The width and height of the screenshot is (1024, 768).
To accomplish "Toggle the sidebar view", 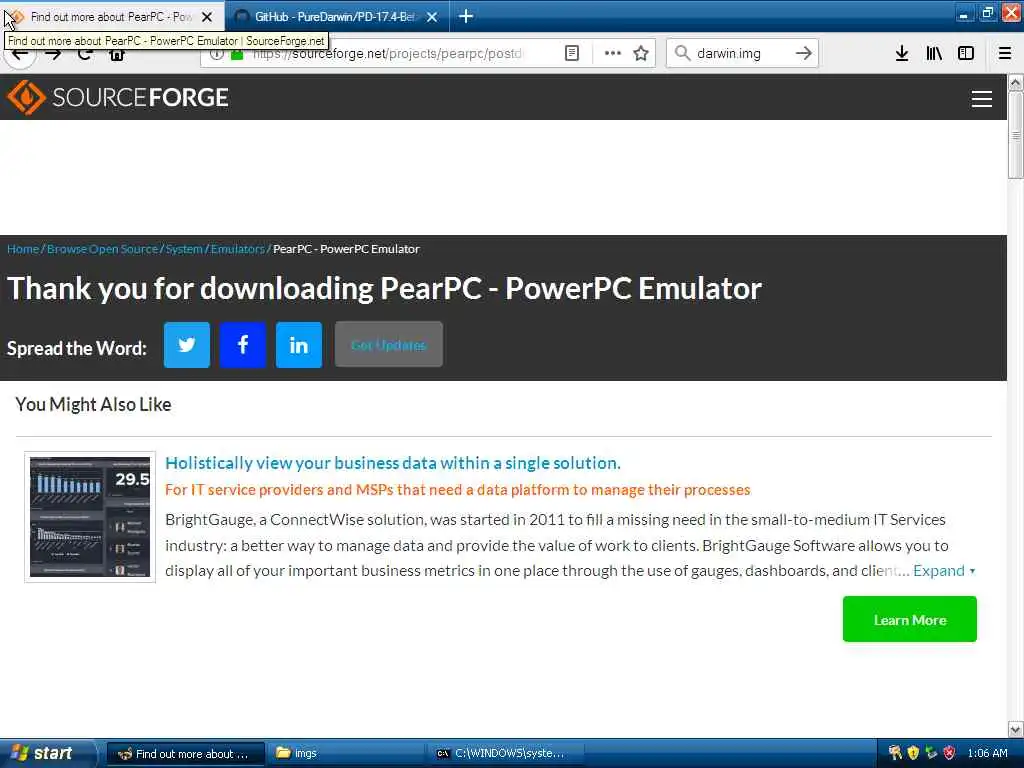I will (x=966, y=54).
